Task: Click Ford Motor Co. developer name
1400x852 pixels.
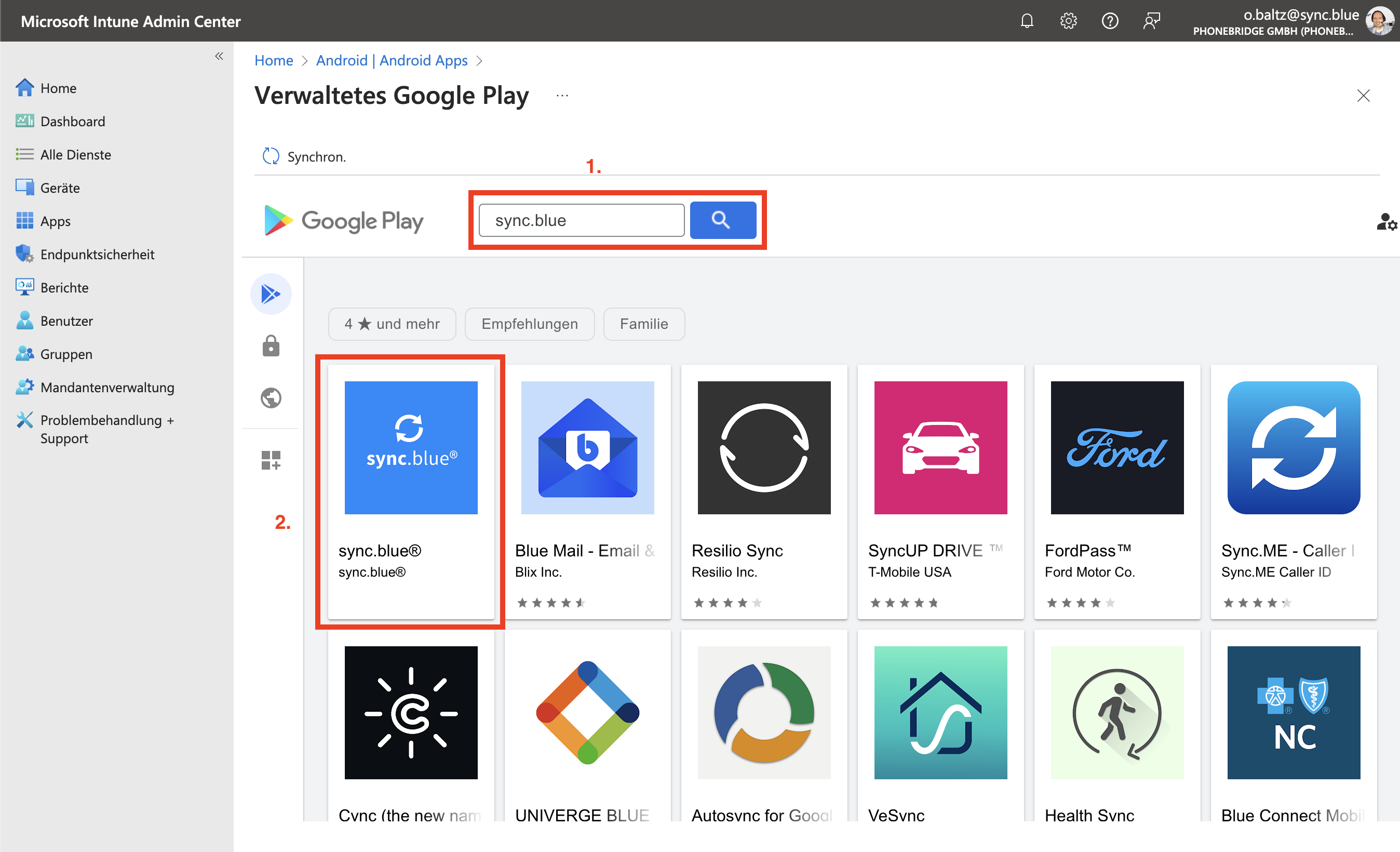Action: coord(1089,573)
